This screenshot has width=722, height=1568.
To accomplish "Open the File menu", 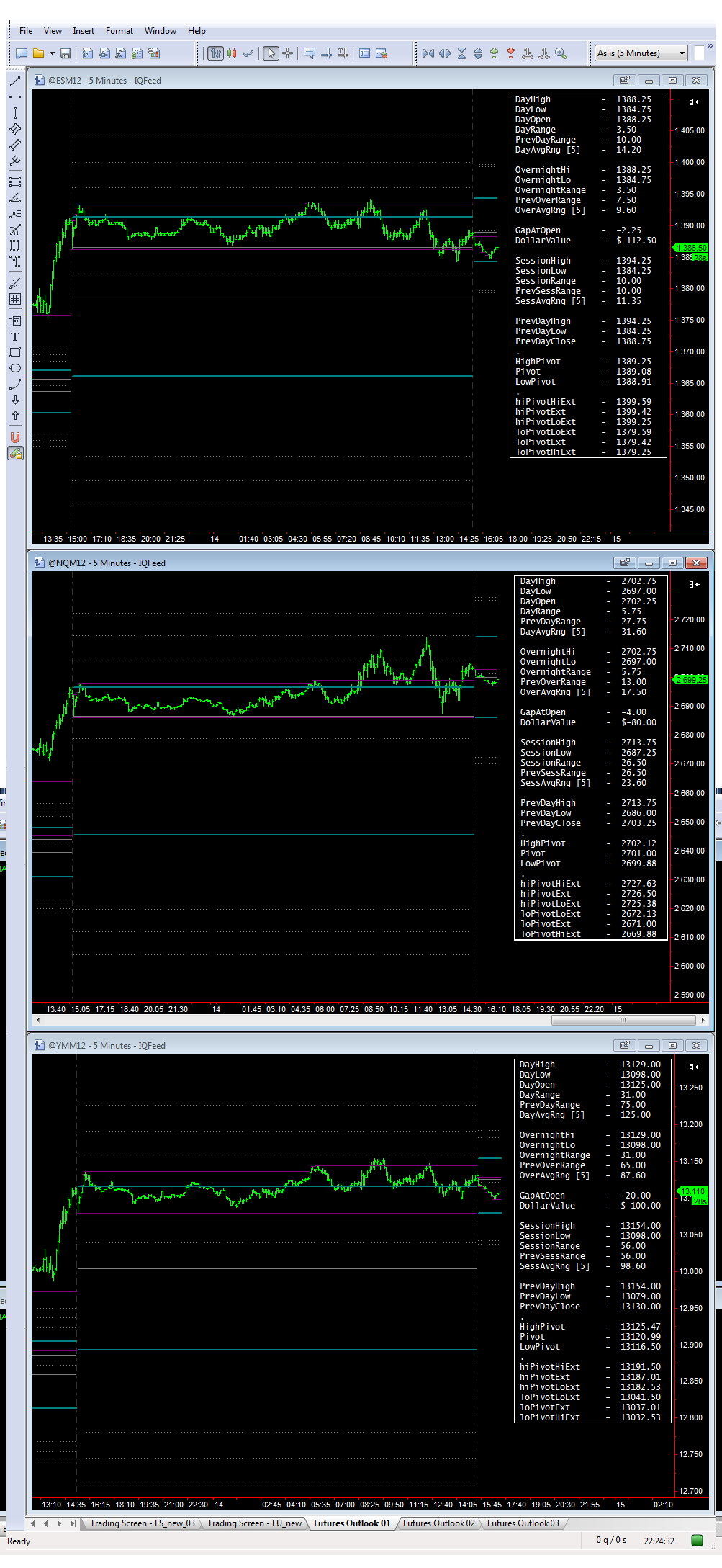I will [26, 31].
